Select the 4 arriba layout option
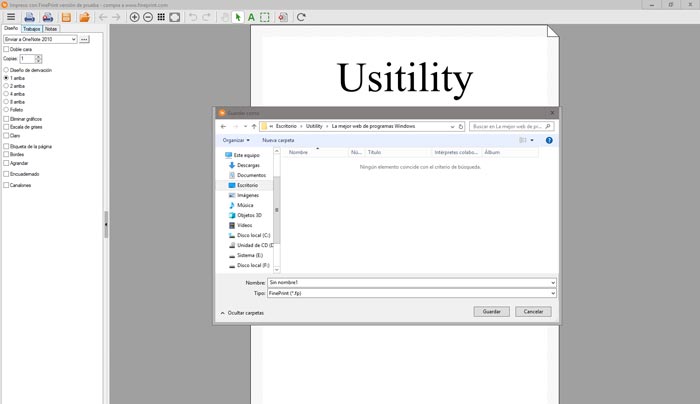The height and width of the screenshot is (404, 700). [x=6, y=94]
